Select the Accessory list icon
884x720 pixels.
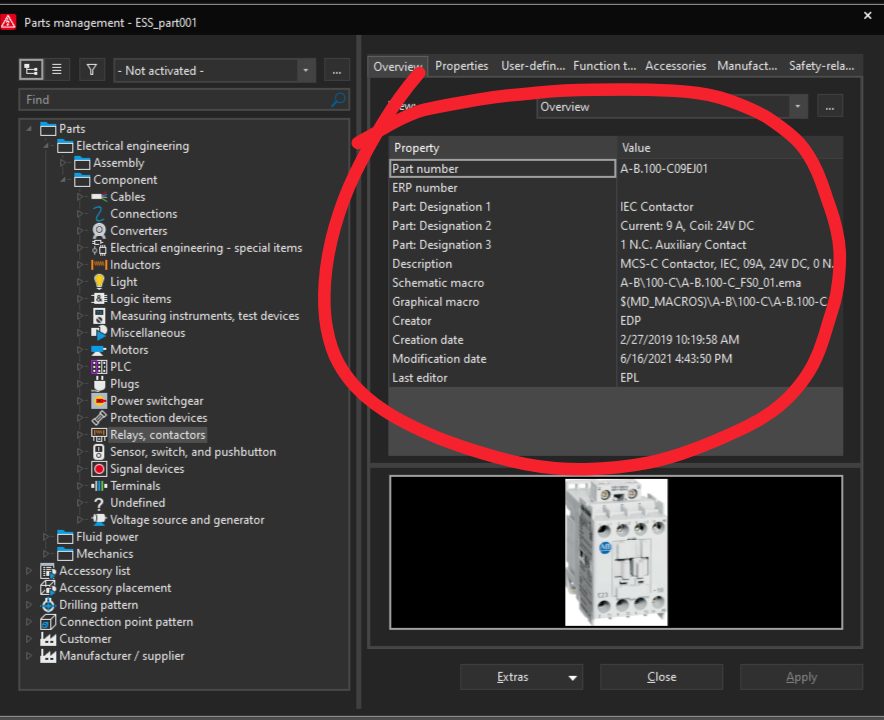pyautogui.click(x=48, y=571)
